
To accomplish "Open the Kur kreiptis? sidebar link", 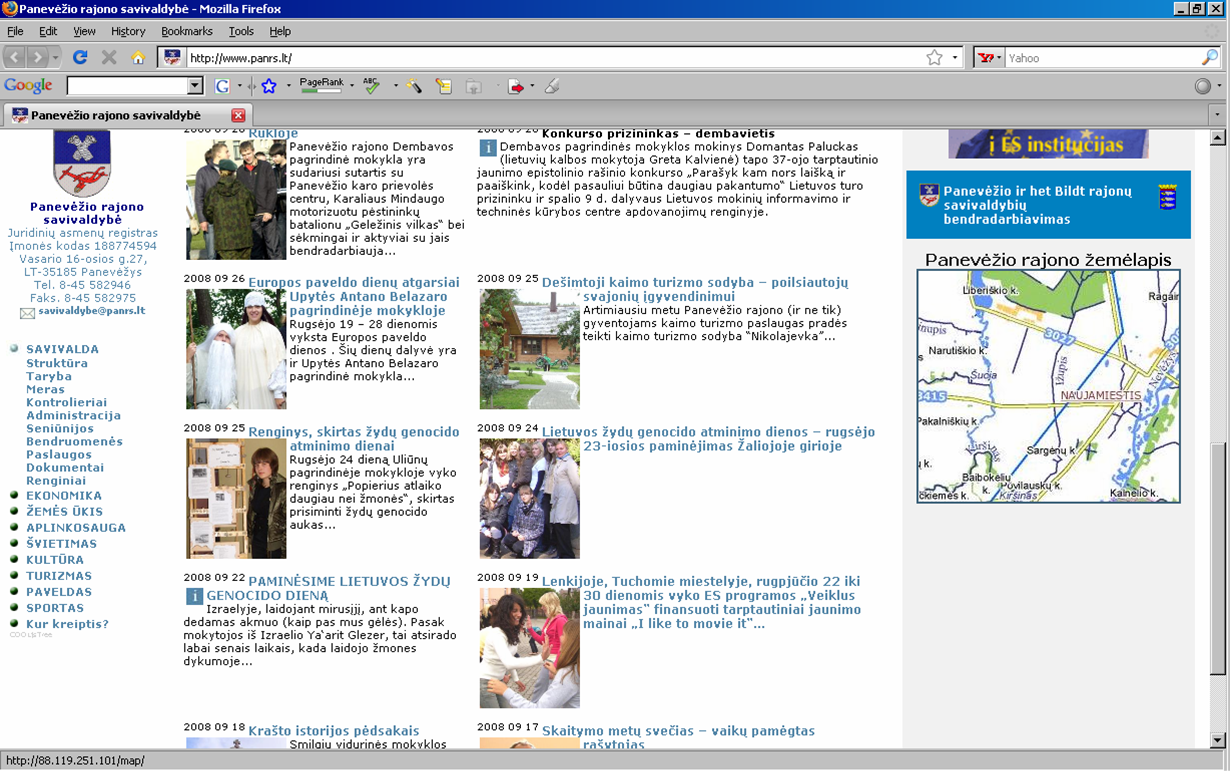I will [x=67, y=623].
